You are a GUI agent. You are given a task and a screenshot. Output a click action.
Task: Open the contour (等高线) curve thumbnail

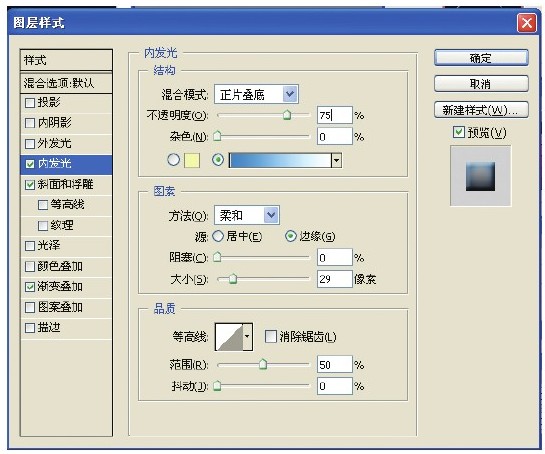coord(229,337)
